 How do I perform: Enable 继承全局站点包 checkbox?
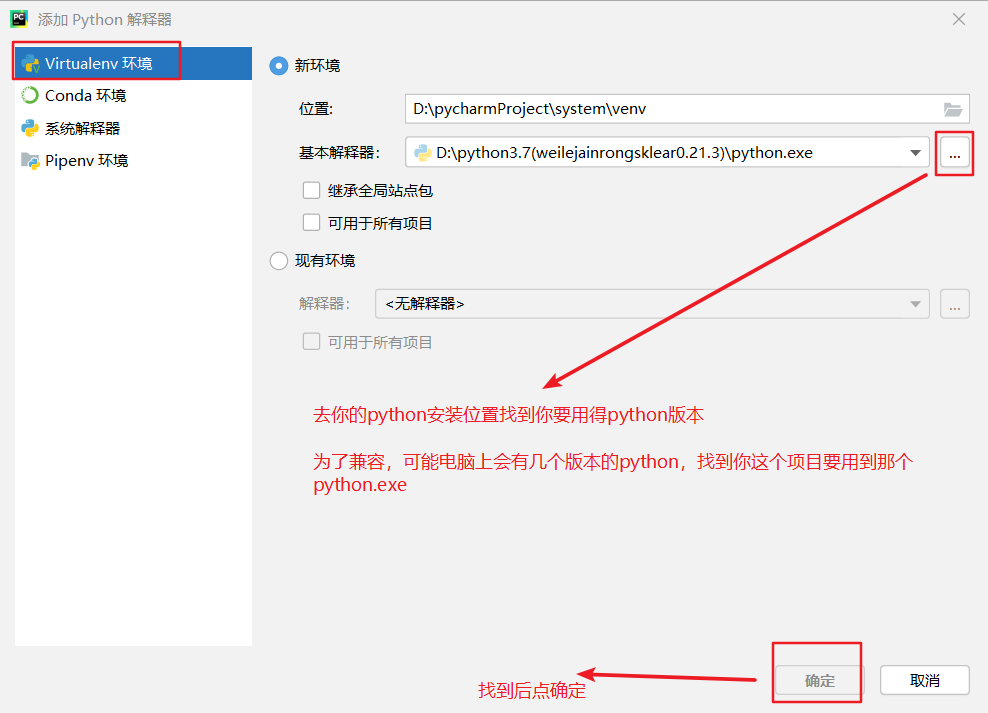(311, 190)
